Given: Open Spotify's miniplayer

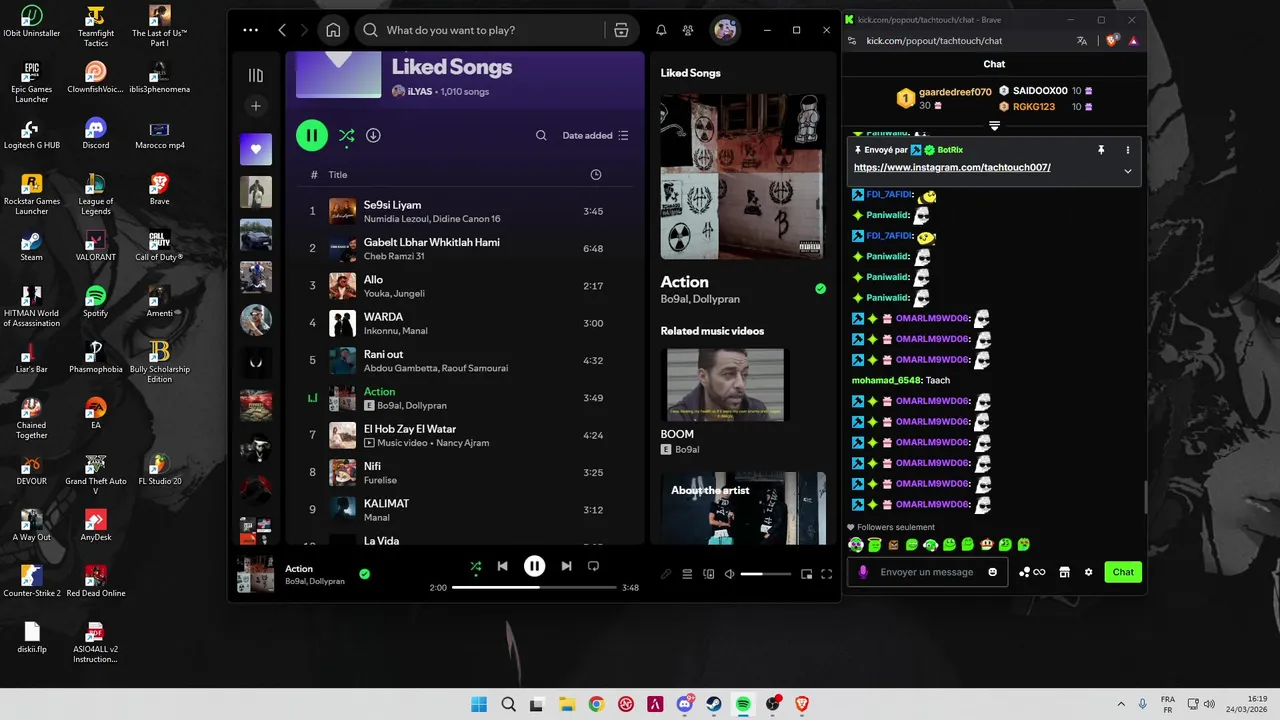Looking at the screenshot, I should coord(806,574).
